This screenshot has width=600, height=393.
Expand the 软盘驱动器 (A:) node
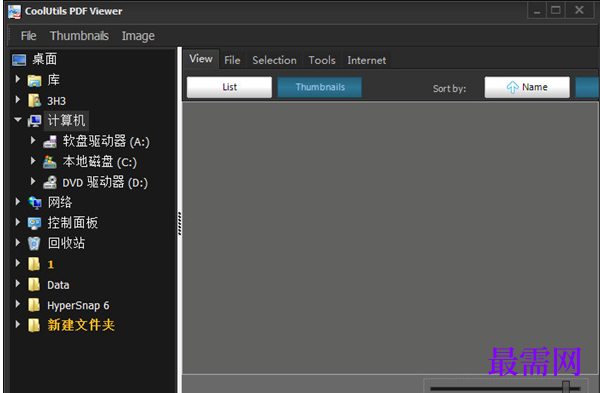click(33, 140)
